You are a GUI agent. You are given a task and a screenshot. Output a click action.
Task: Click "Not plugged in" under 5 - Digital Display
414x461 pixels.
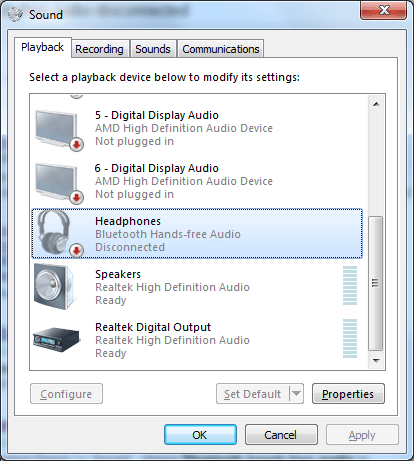[134, 141]
